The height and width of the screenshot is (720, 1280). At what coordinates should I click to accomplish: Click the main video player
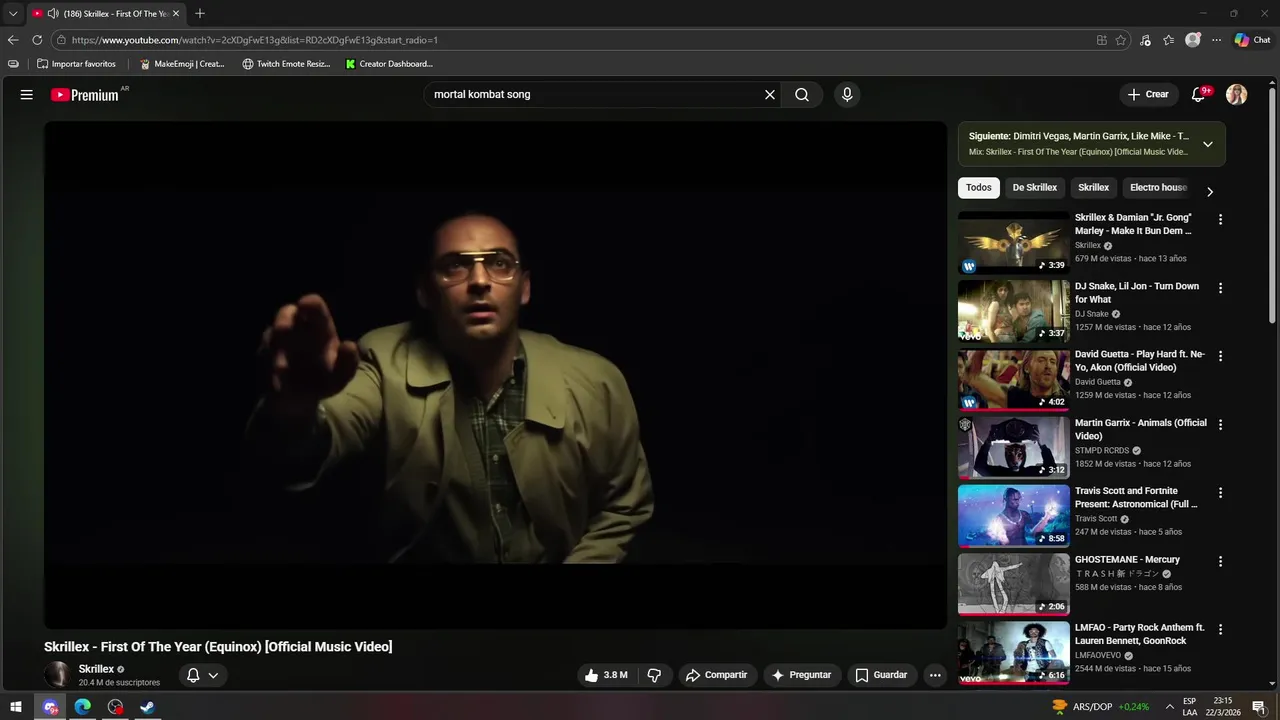click(495, 375)
